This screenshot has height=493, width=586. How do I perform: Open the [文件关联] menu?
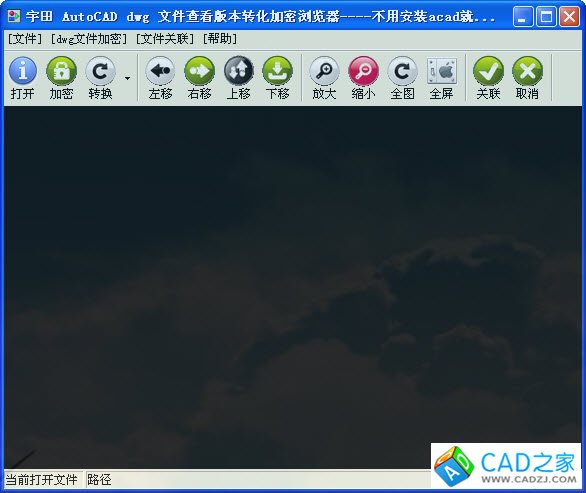point(165,38)
